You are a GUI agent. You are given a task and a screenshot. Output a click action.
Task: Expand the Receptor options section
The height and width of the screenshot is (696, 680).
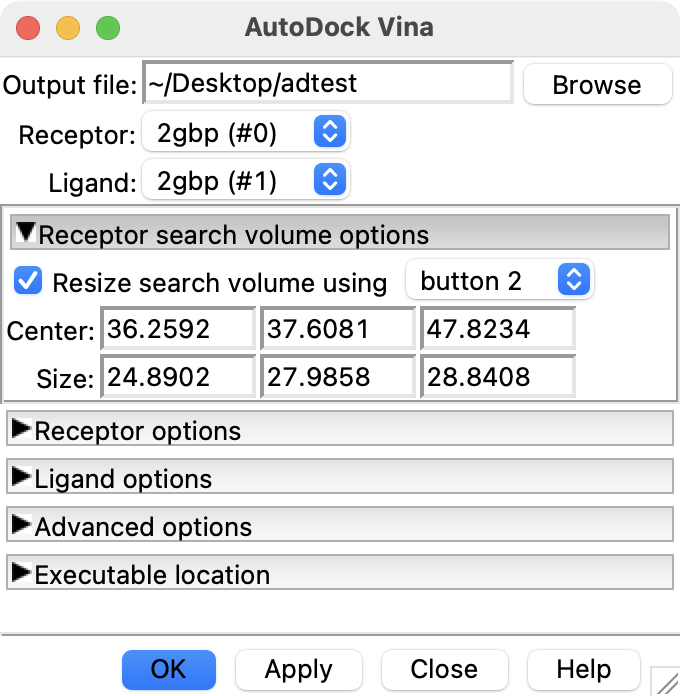(x=21, y=430)
